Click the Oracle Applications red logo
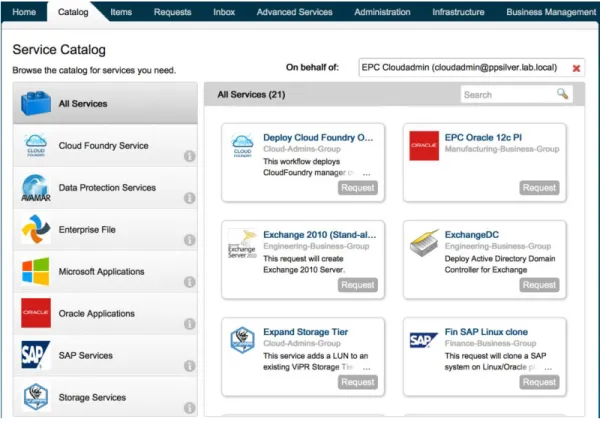The width and height of the screenshot is (600, 422). (x=36, y=313)
